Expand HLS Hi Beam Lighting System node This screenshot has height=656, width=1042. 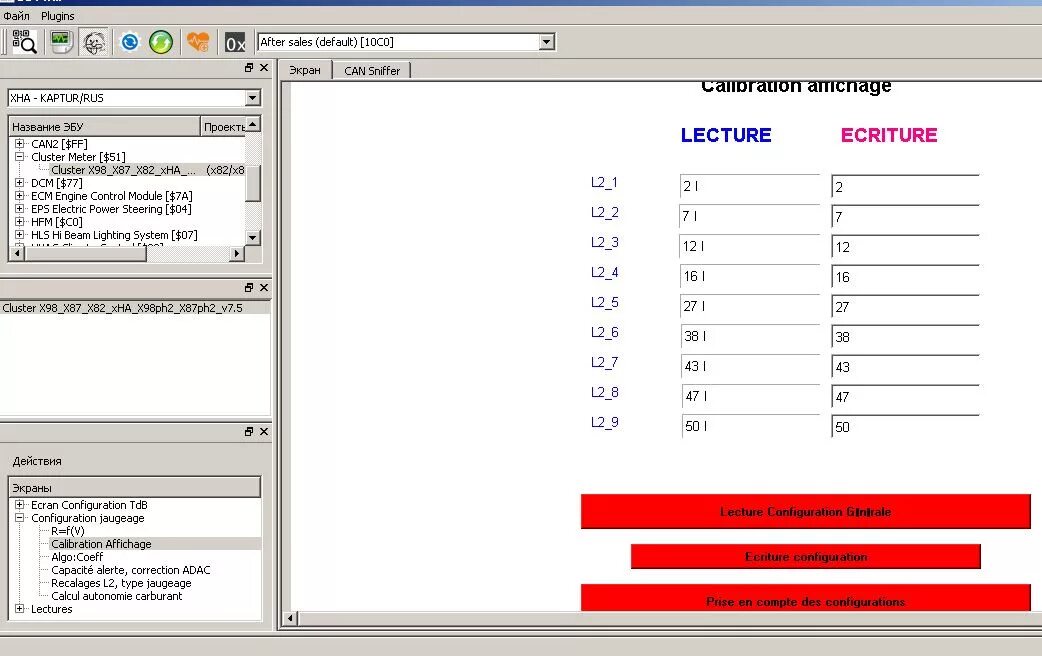tap(19, 235)
